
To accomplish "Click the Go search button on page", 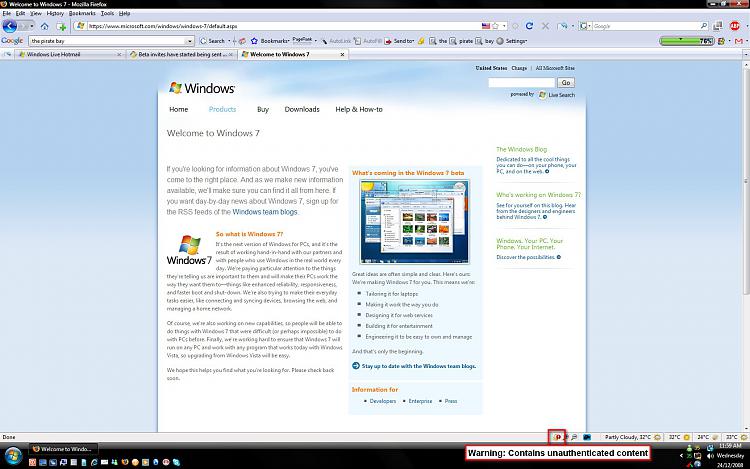I will [566, 83].
